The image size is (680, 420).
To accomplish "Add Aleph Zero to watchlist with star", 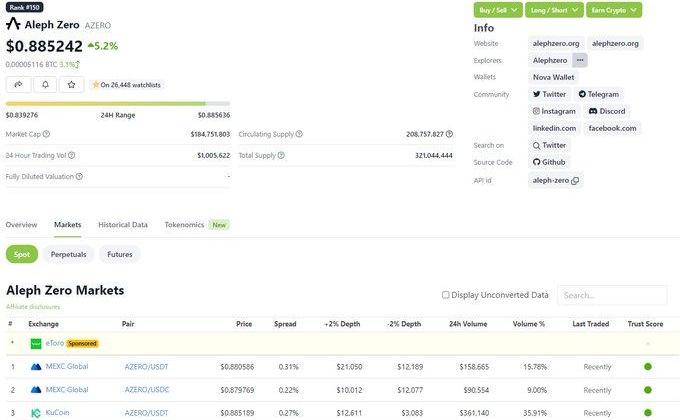I will 72,85.
